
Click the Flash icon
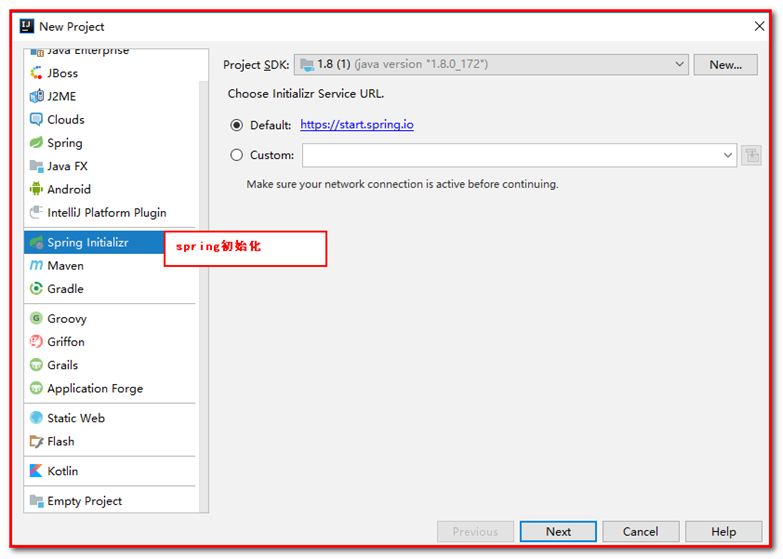pyautogui.click(x=36, y=442)
